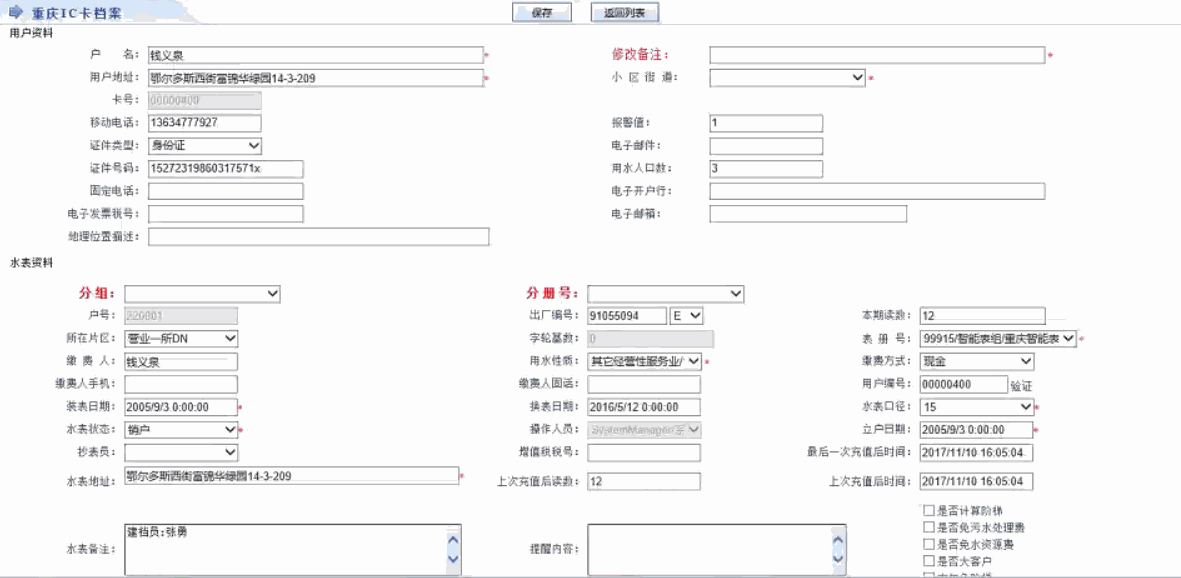The width and height of the screenshot is (1181, 578).
Task: Click the 验证 link beside 用户编号
Action: 1021,385
